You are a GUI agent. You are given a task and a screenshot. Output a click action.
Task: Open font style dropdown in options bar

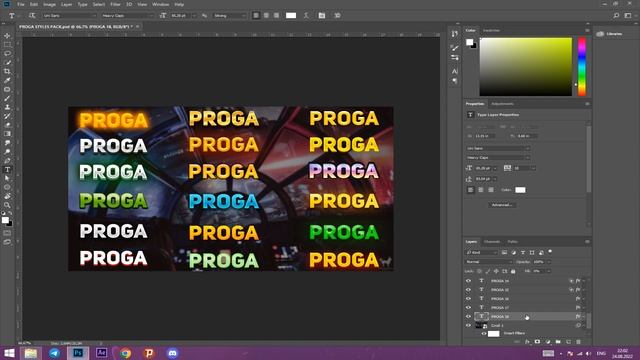tap(127, 16)
